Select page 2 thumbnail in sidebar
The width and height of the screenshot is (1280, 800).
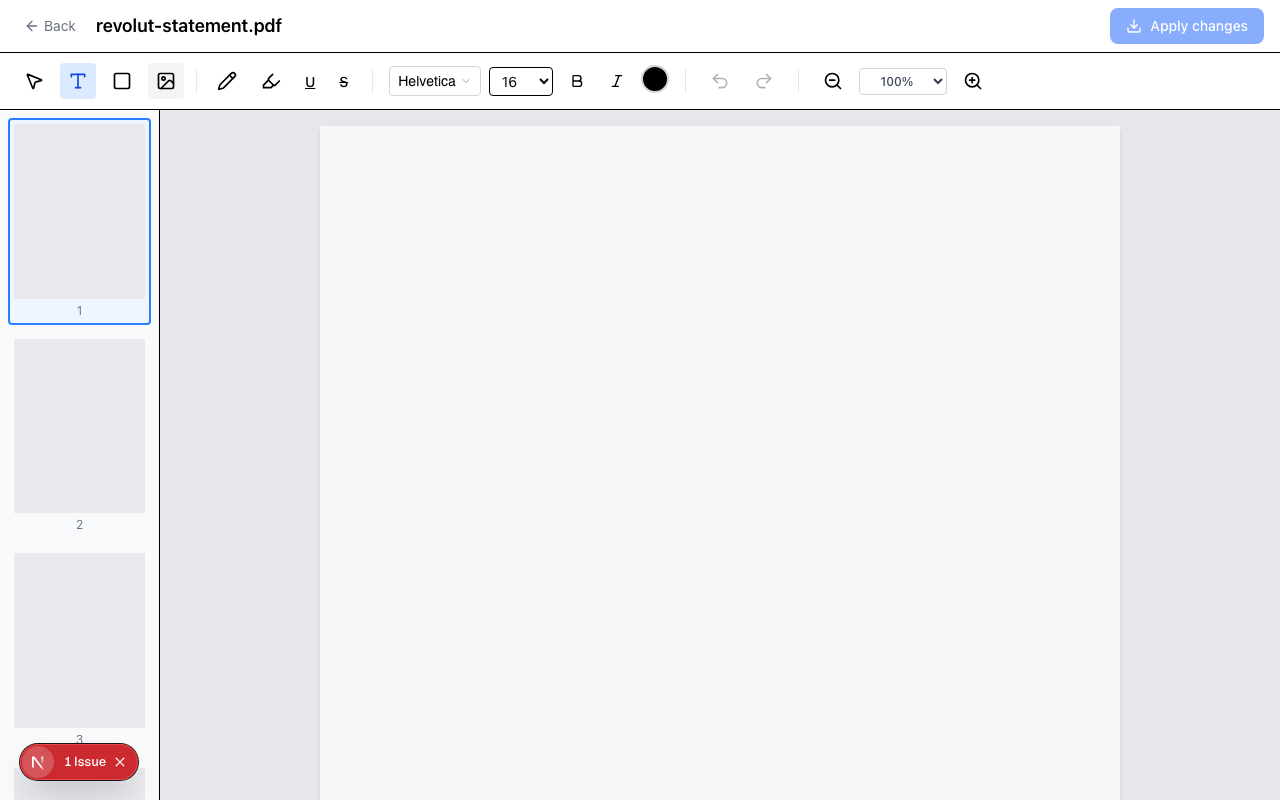pos(79,427)
